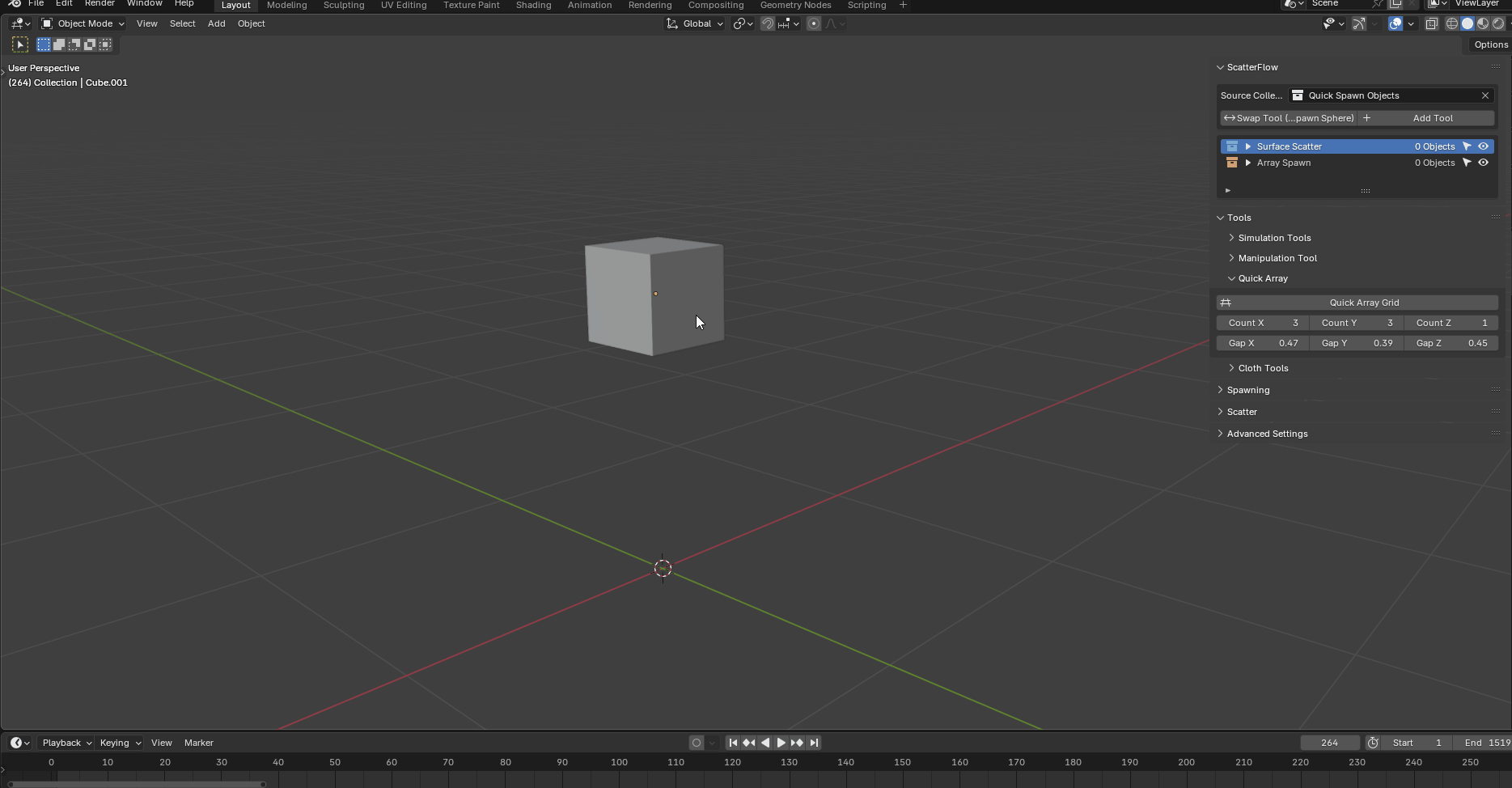This screenshot has height=788, width=1512.
Task: Click the rendered viewport shading sphere icon
Action: 1498,23
